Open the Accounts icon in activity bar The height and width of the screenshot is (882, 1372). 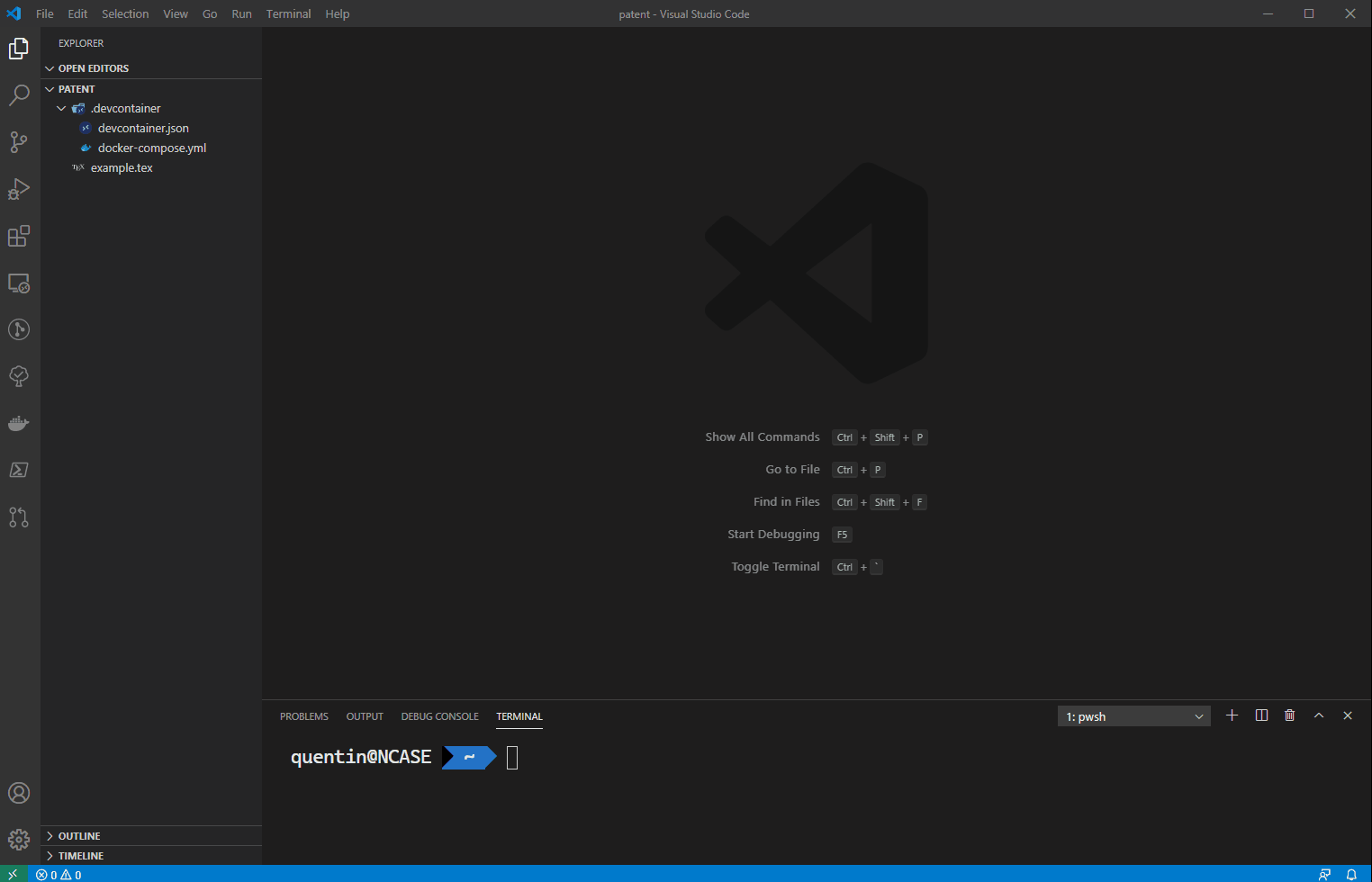[19, 793]
